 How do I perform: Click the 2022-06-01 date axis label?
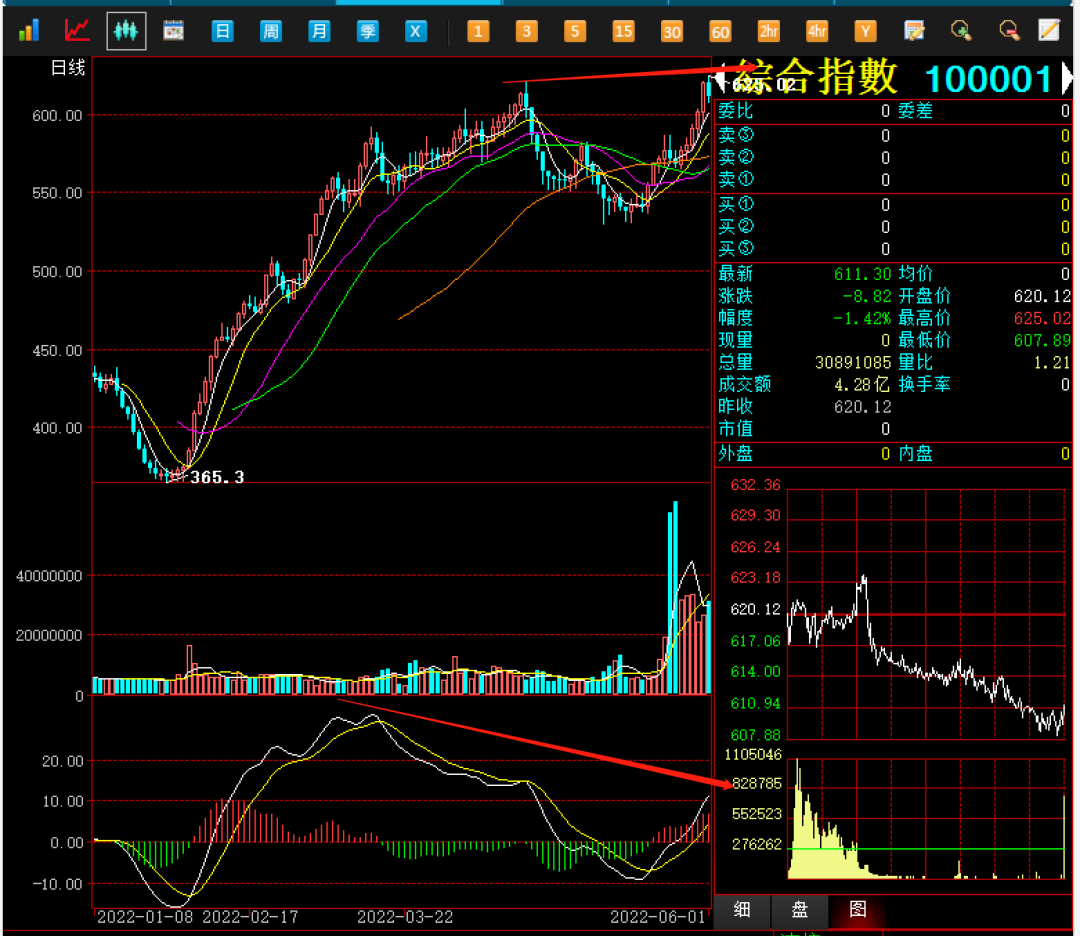coord(658,917)
